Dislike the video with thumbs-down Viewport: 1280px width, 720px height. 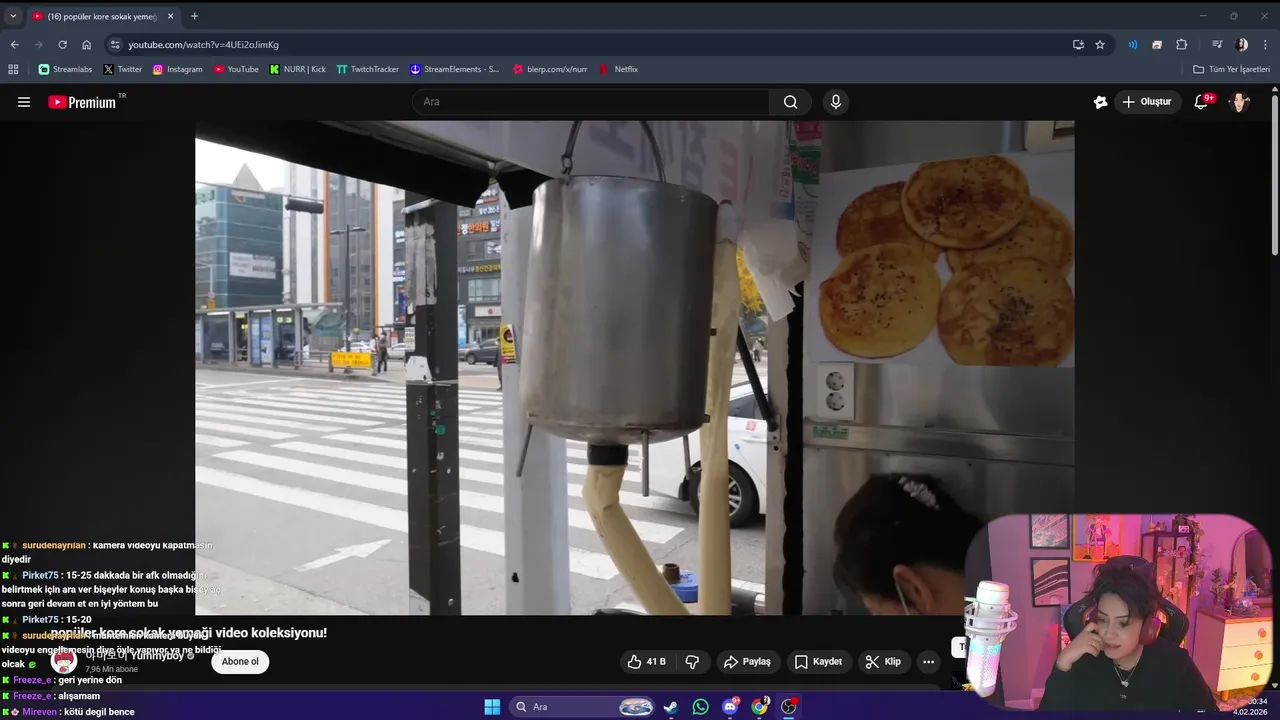(x=692, y=661)
